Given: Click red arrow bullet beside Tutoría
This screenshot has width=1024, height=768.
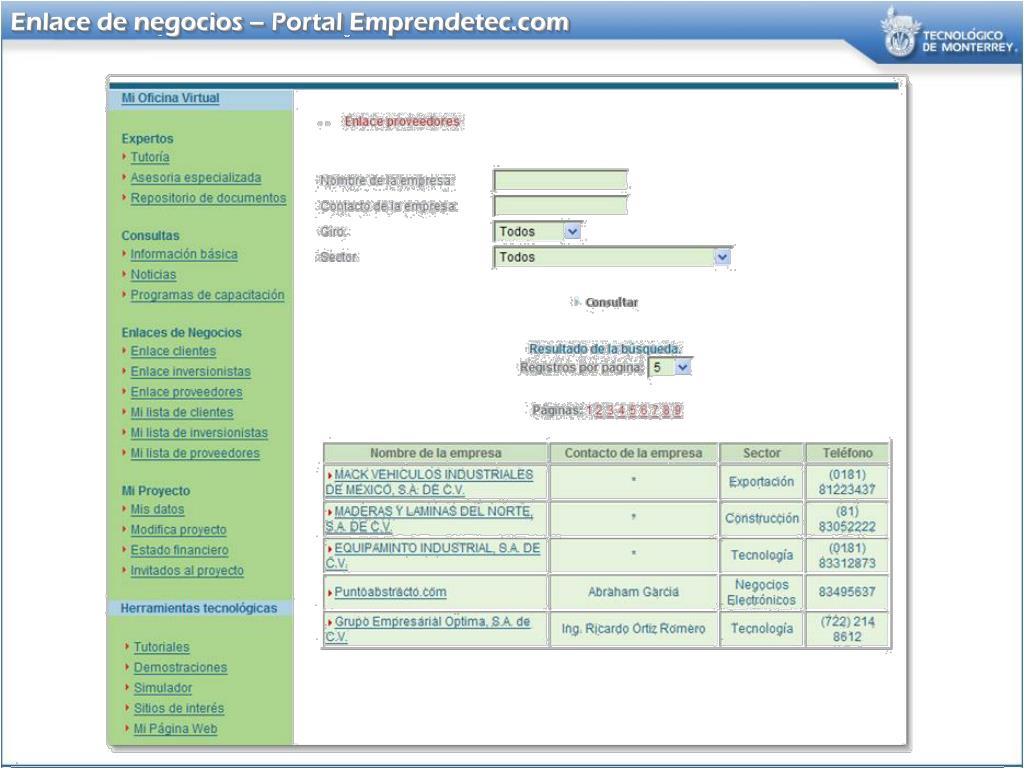Looking at the screenshot, I should point(124,157).
